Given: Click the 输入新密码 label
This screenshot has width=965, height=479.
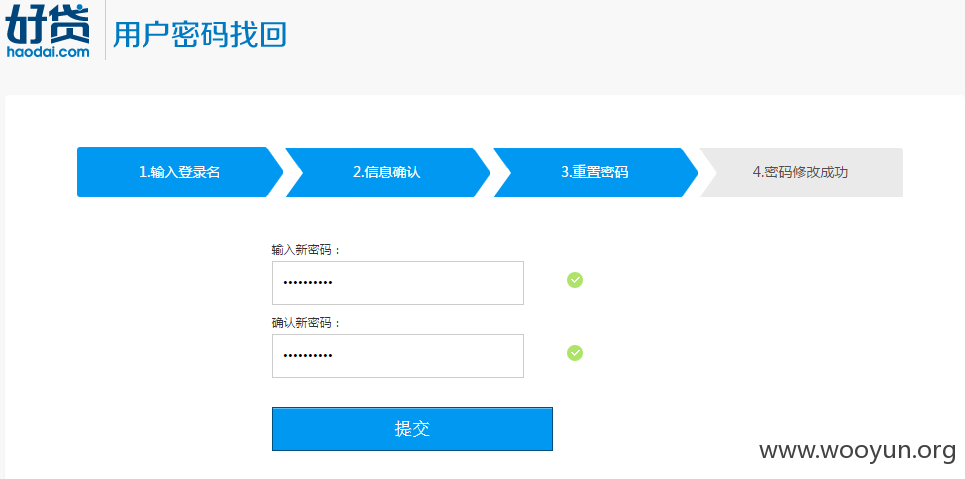Looking at the screenshot, I should point(306,250).
